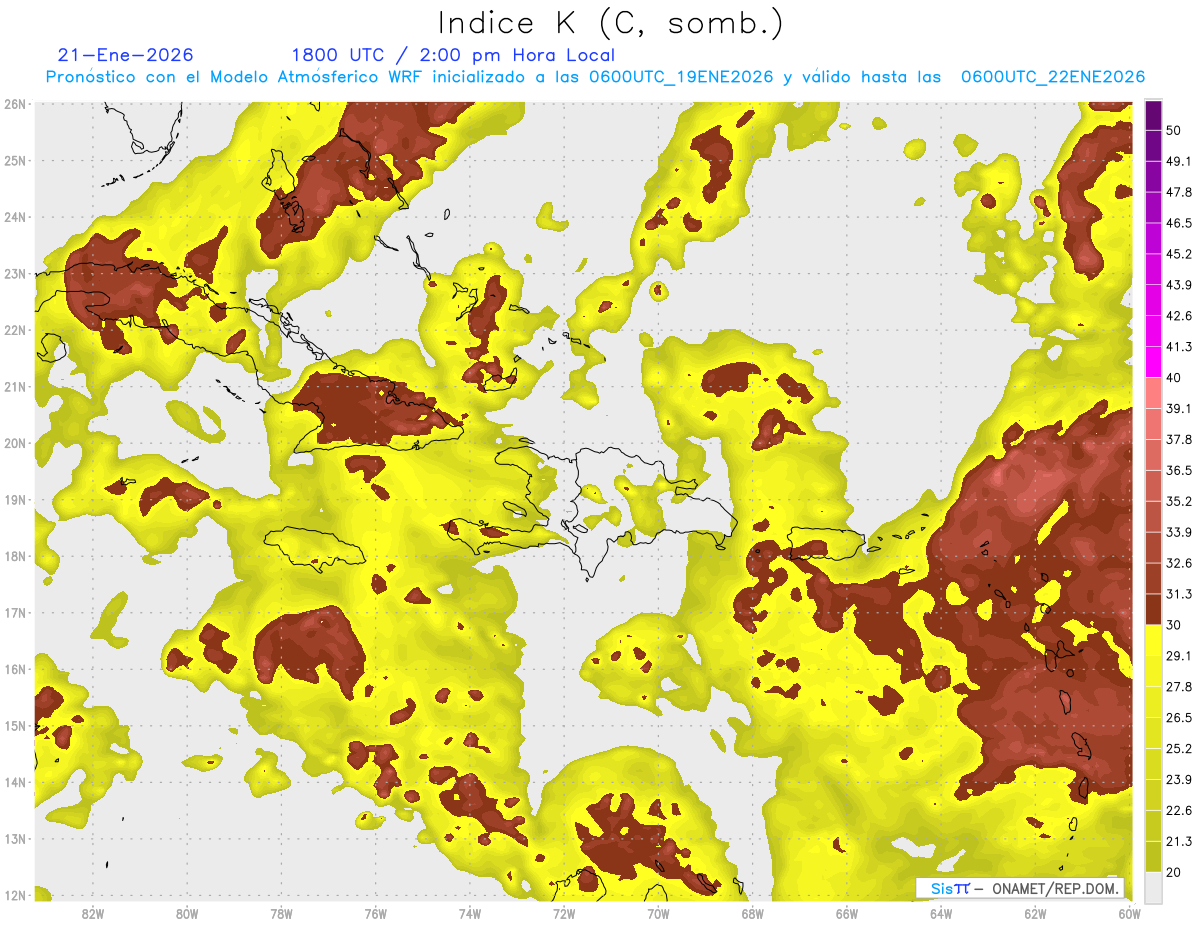Image resolution: width=1200 pixels, height=927 pixels.
Task: Click the 25N latitude label
Action: (x=15, y=160)
